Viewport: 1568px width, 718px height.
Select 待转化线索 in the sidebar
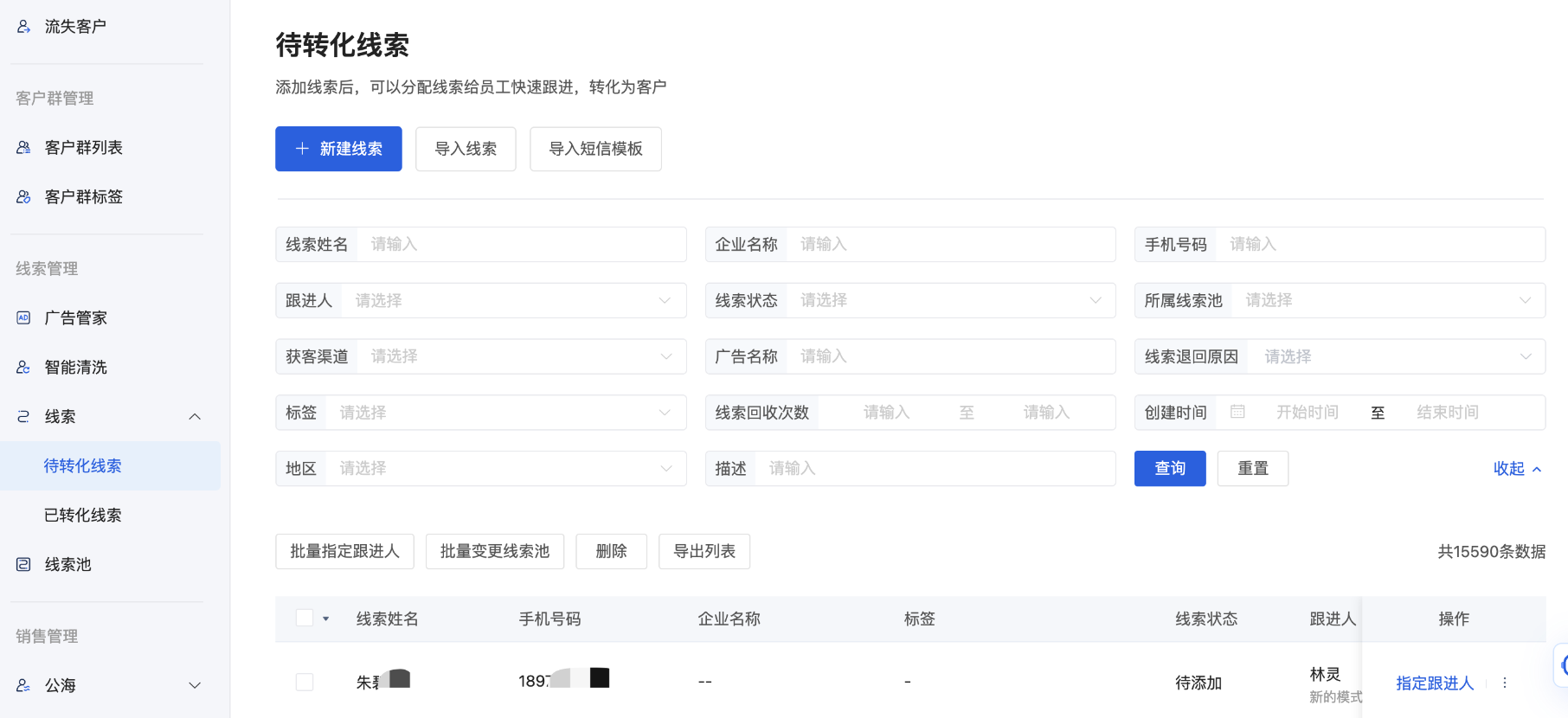[110, 466]
